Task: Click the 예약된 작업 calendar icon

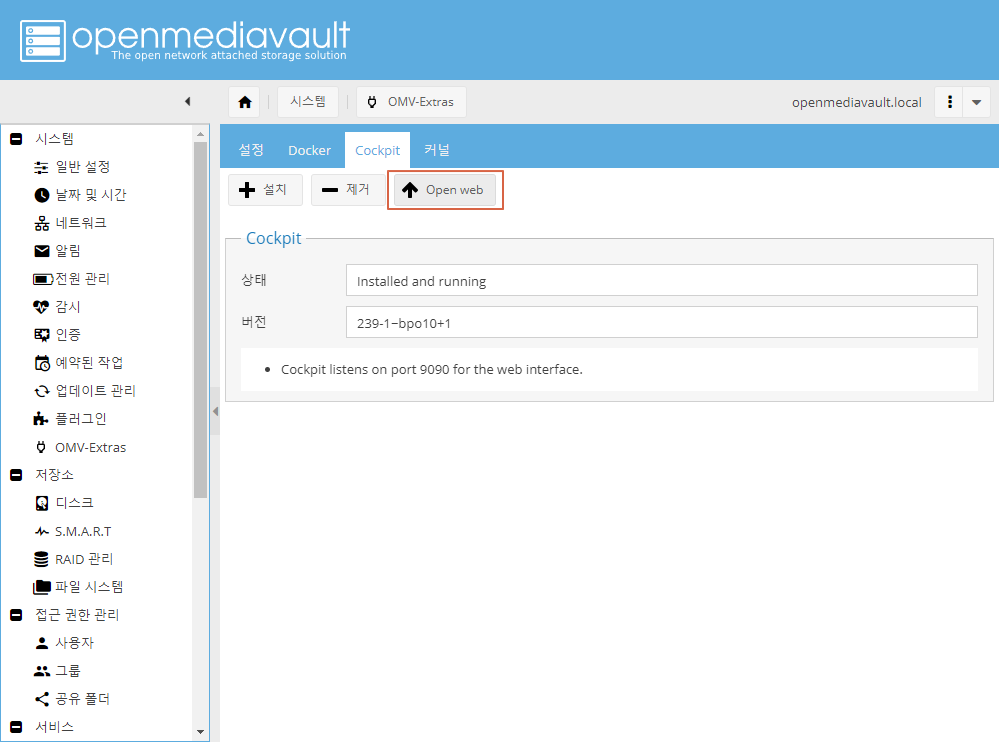Action: coord(41,363)
